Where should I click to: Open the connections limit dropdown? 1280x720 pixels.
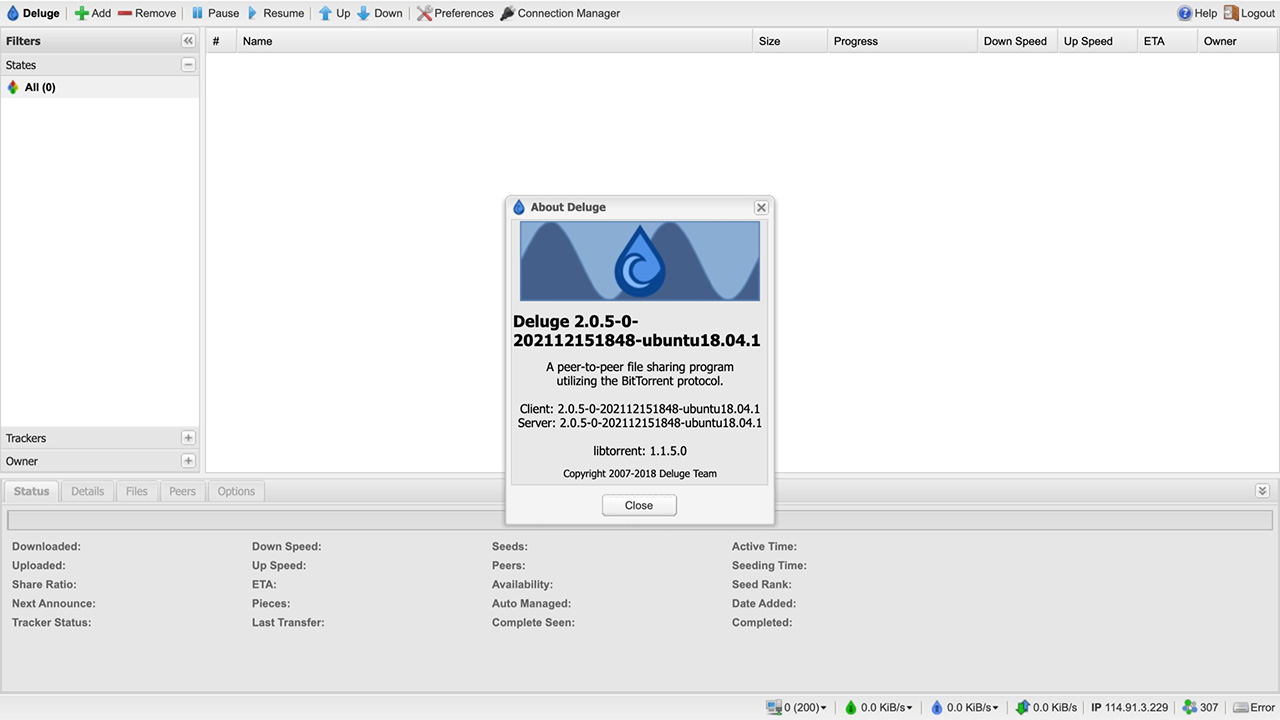coord(796,707)
